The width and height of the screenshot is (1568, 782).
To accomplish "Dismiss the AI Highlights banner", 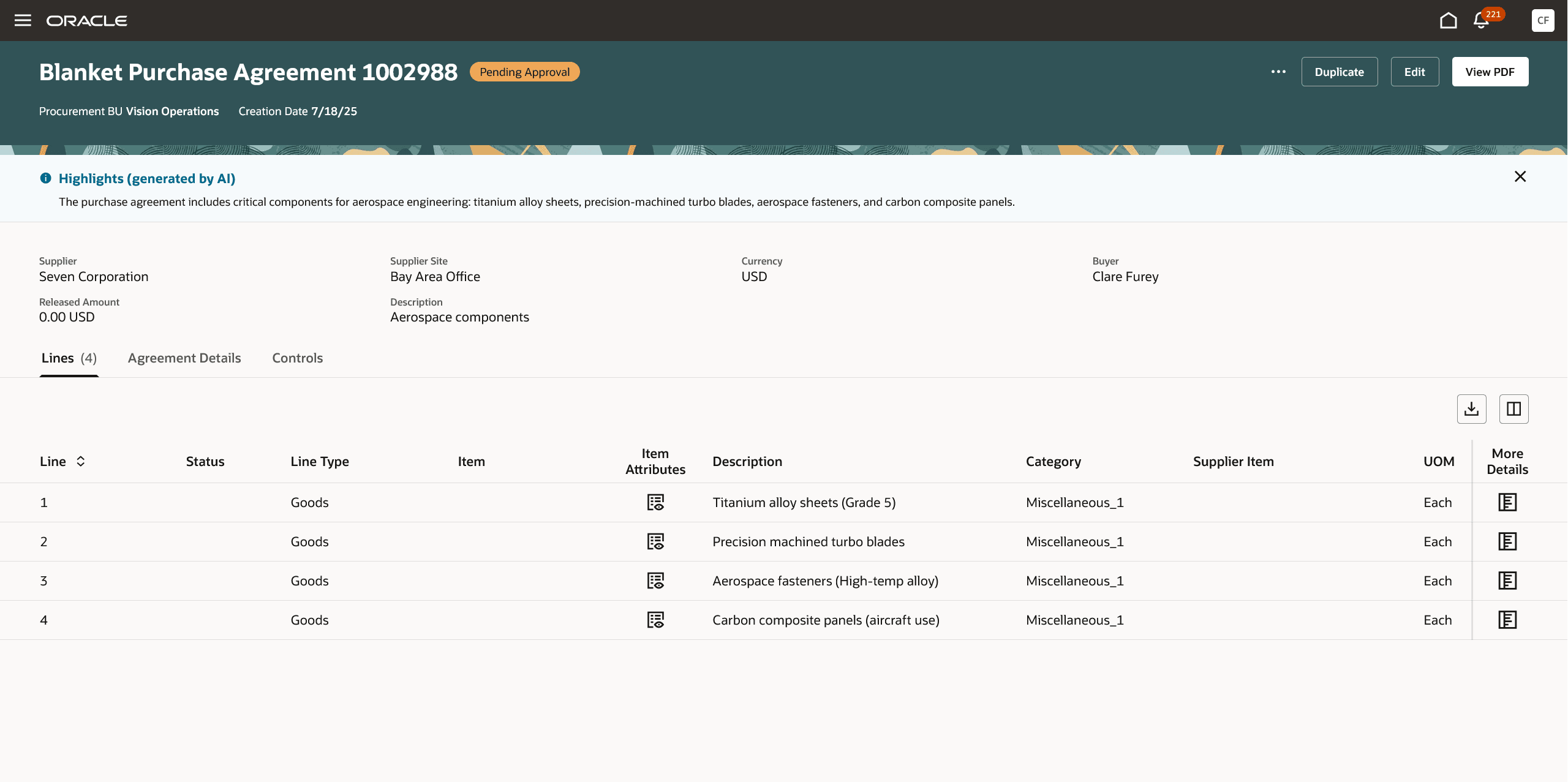I will 1520,177.
